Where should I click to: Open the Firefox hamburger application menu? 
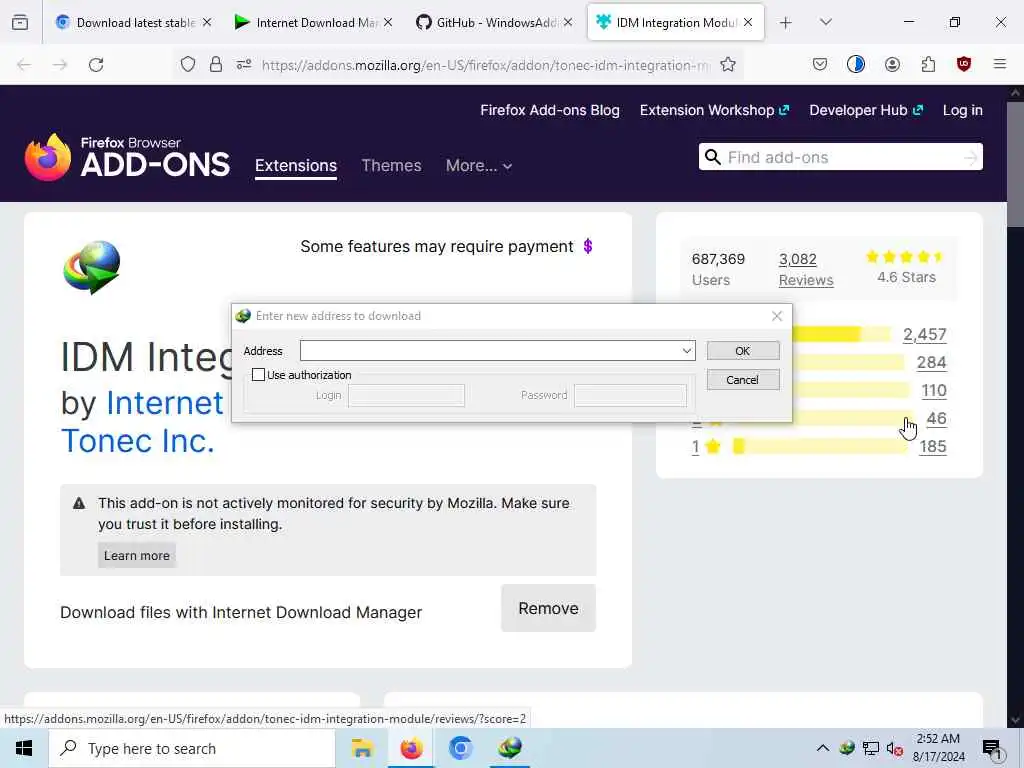1000,64
